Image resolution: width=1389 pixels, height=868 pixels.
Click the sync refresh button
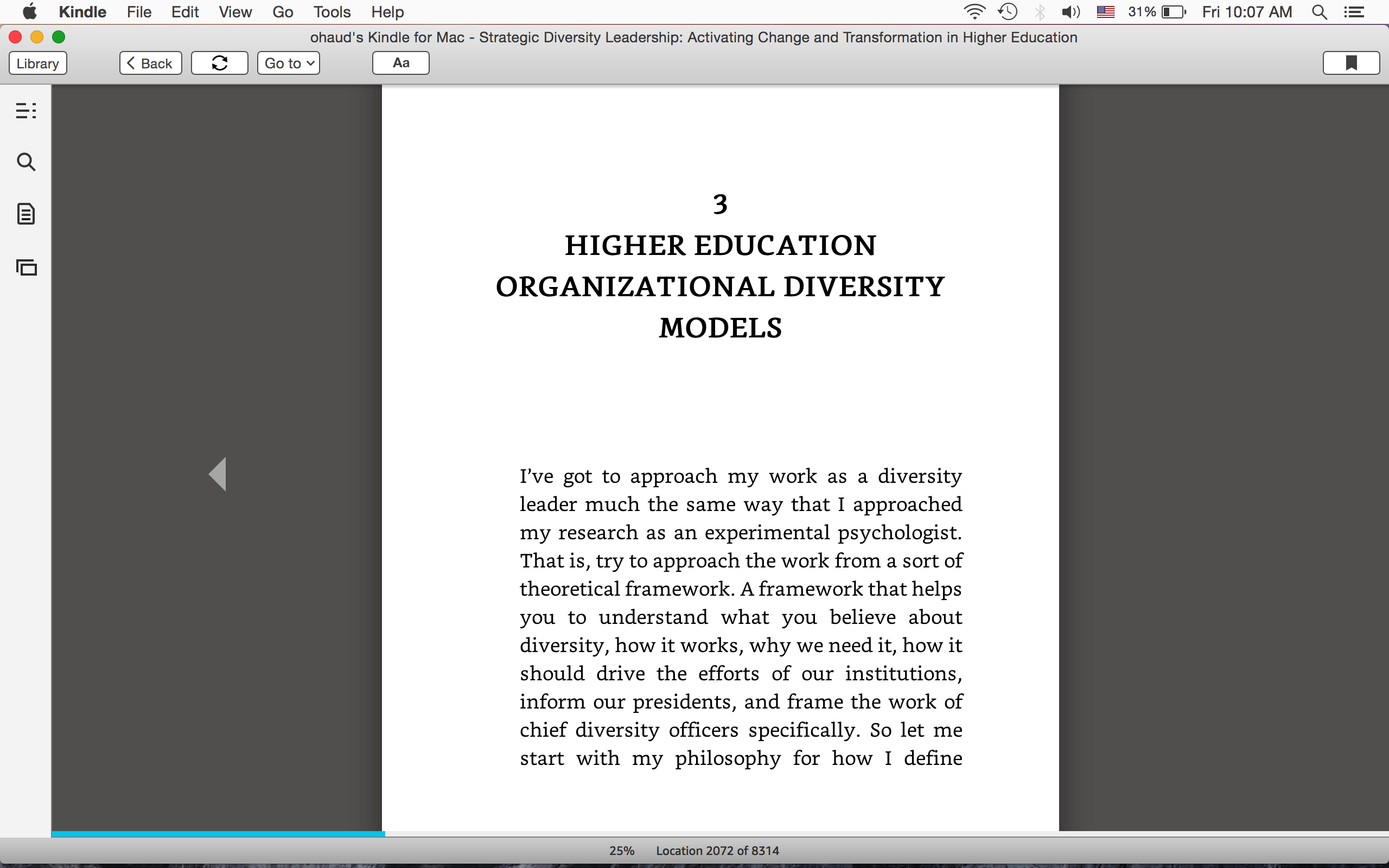pos(219,63)
